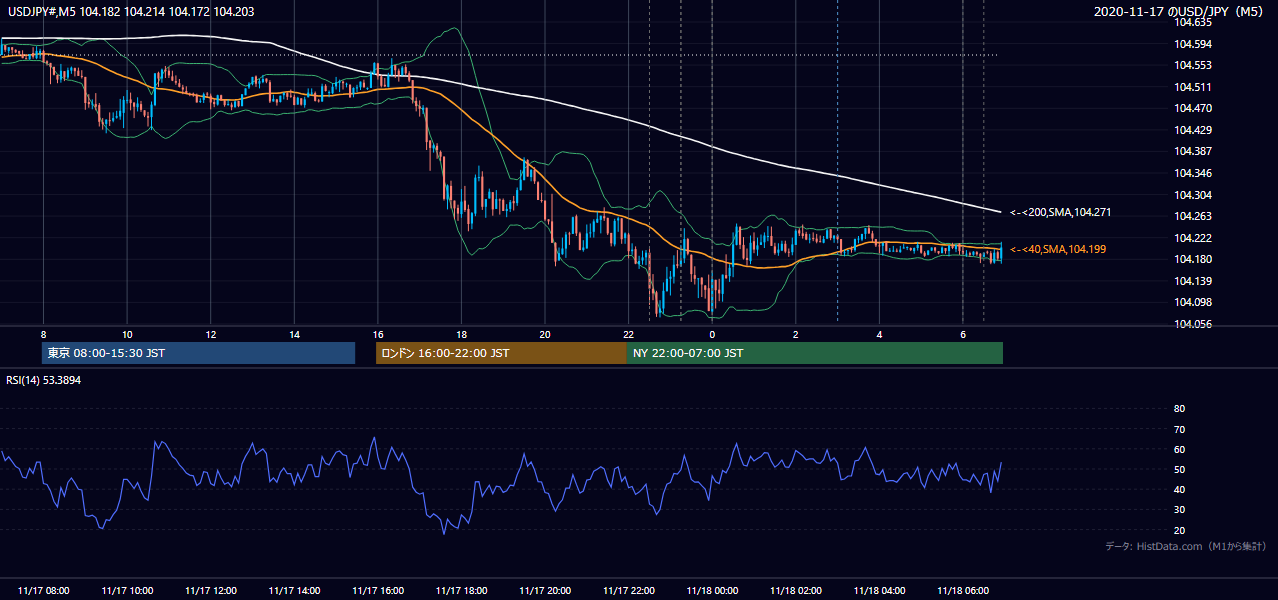Screen dimensions: 1278x600
Task: Click the 104.553 price axis label
Action: point(1194,65)
